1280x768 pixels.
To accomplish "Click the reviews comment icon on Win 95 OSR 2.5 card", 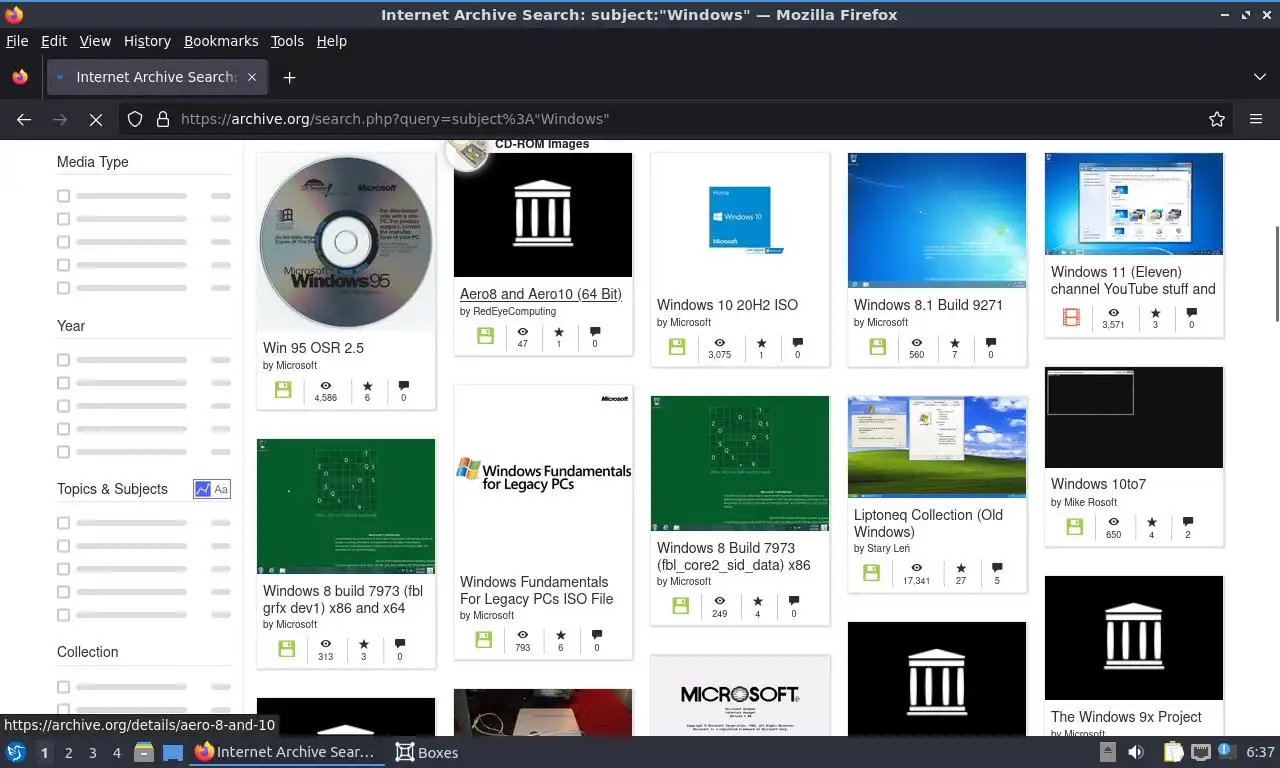I will [403, 385].
